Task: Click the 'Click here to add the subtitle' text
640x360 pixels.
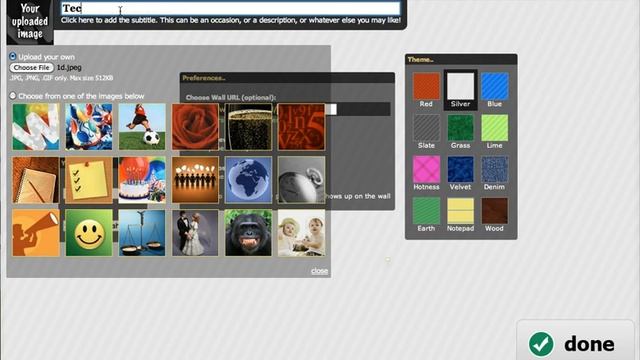Action: pos(231,20)
